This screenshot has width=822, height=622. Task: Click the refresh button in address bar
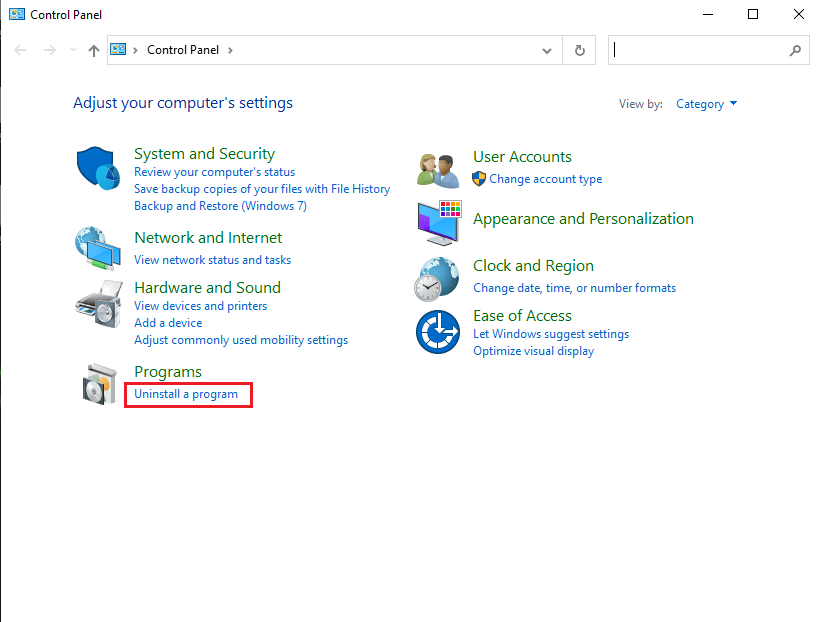coord(579,50)
